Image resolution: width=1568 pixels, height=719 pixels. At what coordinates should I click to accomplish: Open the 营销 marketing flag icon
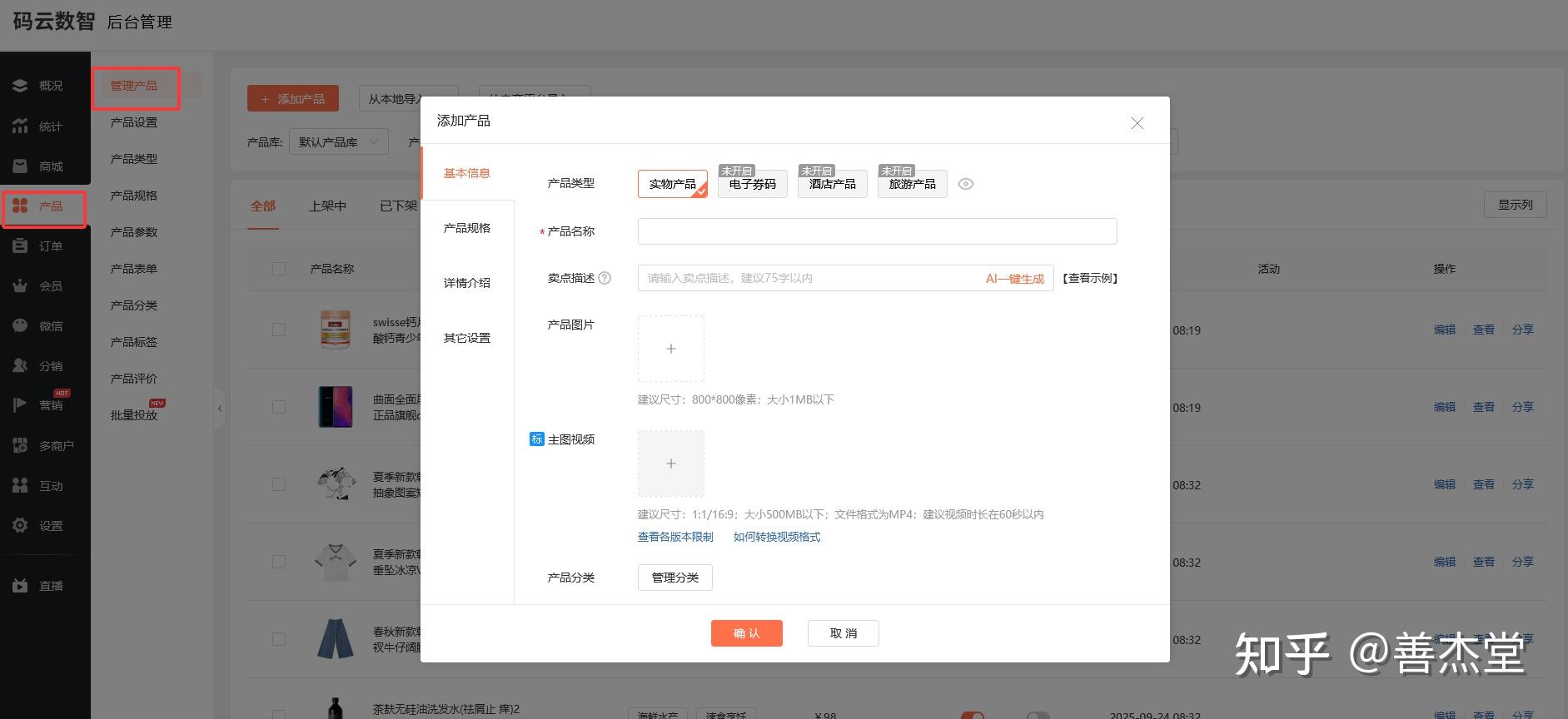[x=21, y=405]
